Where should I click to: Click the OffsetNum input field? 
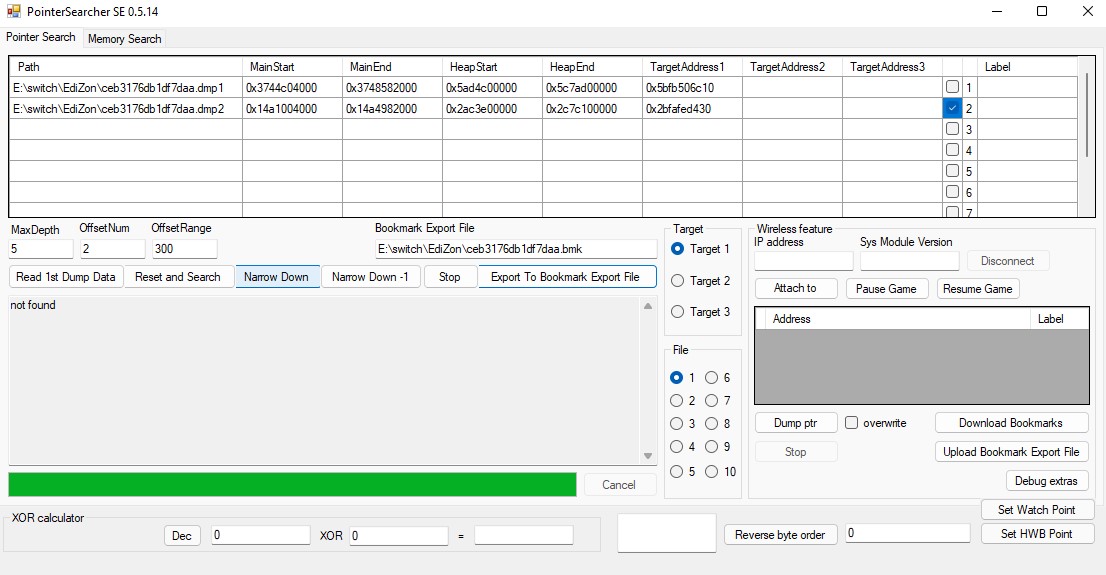point(112,248)
